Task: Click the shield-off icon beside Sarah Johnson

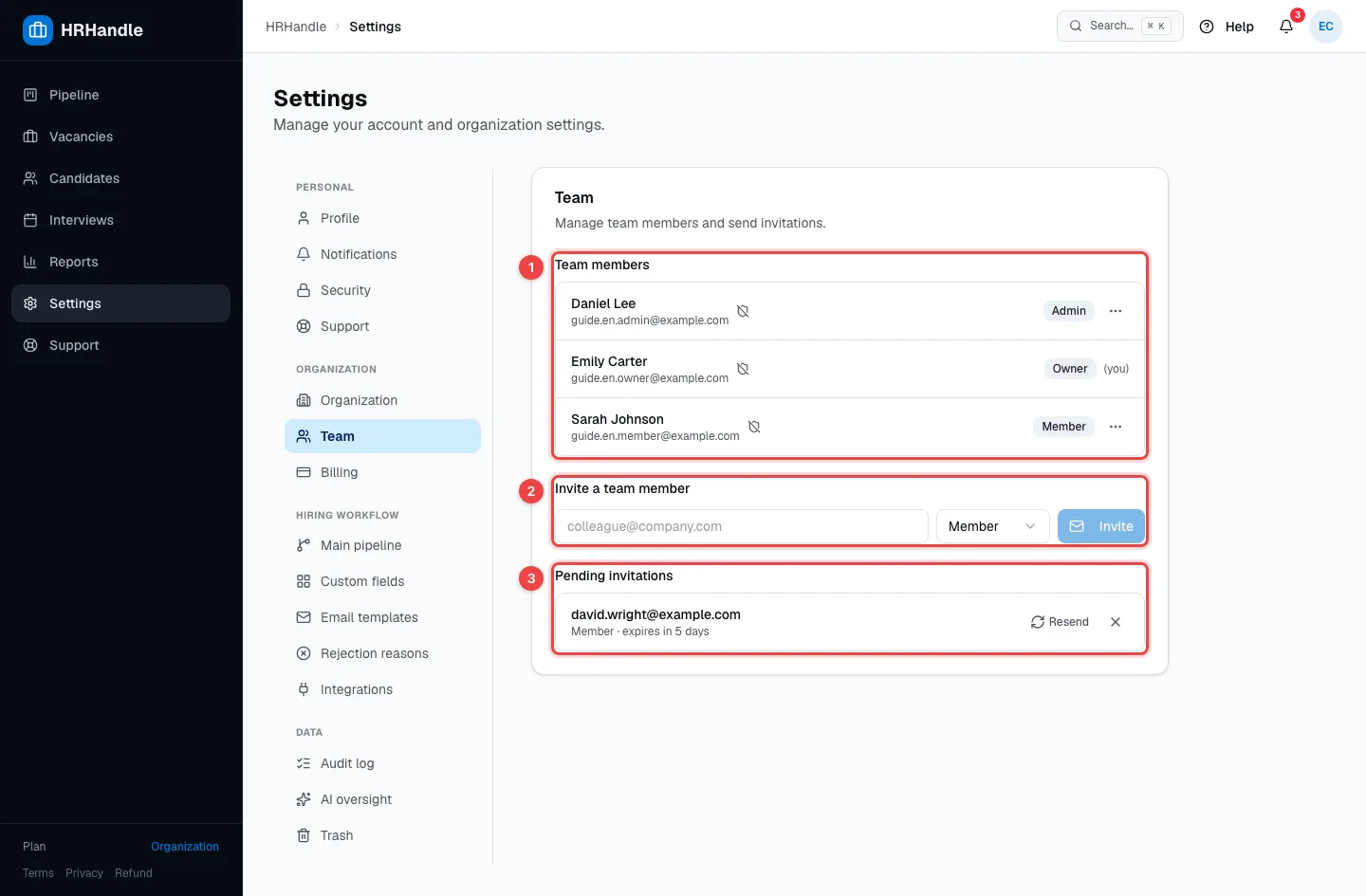Action: [x=754, y=427]
